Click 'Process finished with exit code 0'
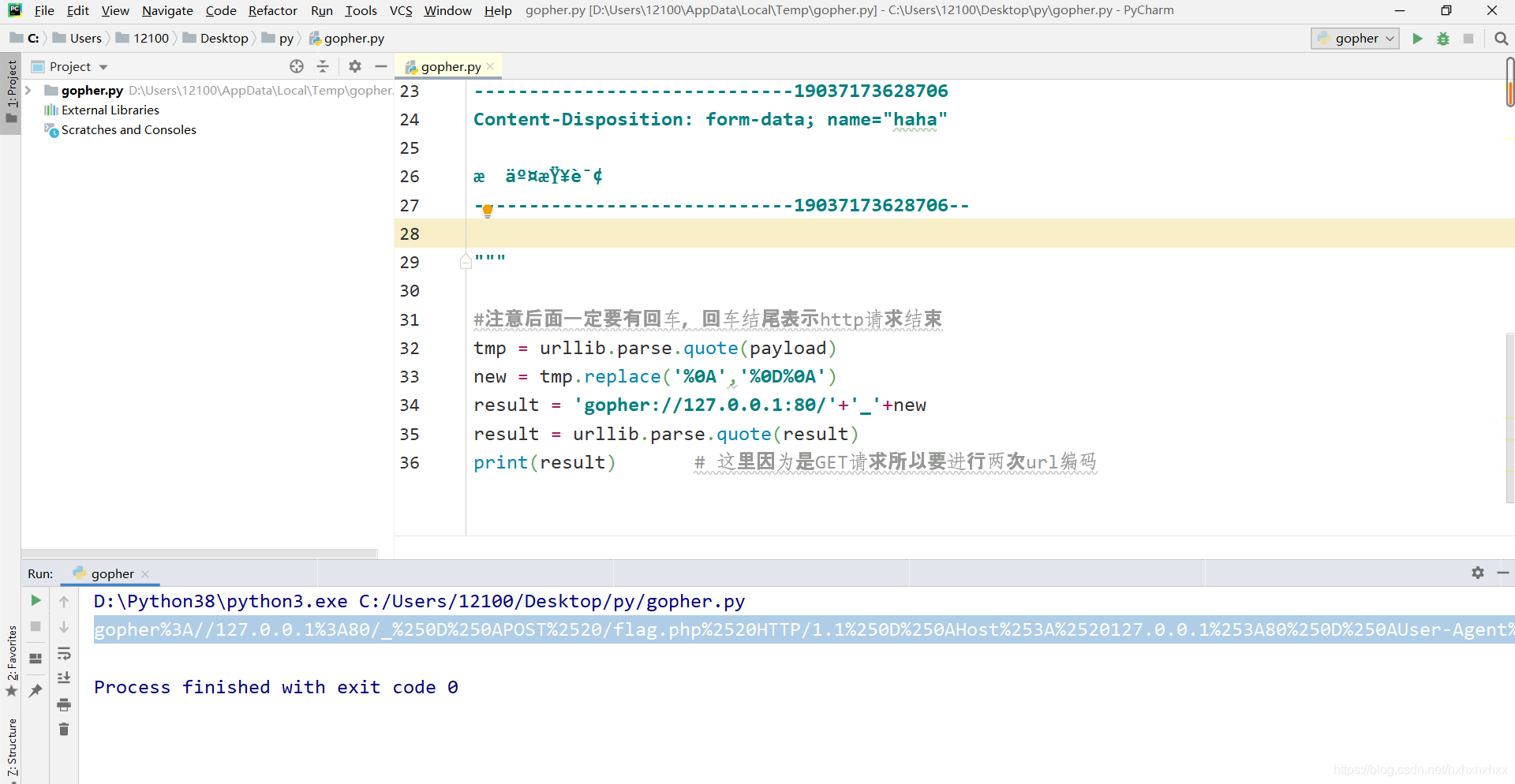1515x784 pixels. click(276, 687)
